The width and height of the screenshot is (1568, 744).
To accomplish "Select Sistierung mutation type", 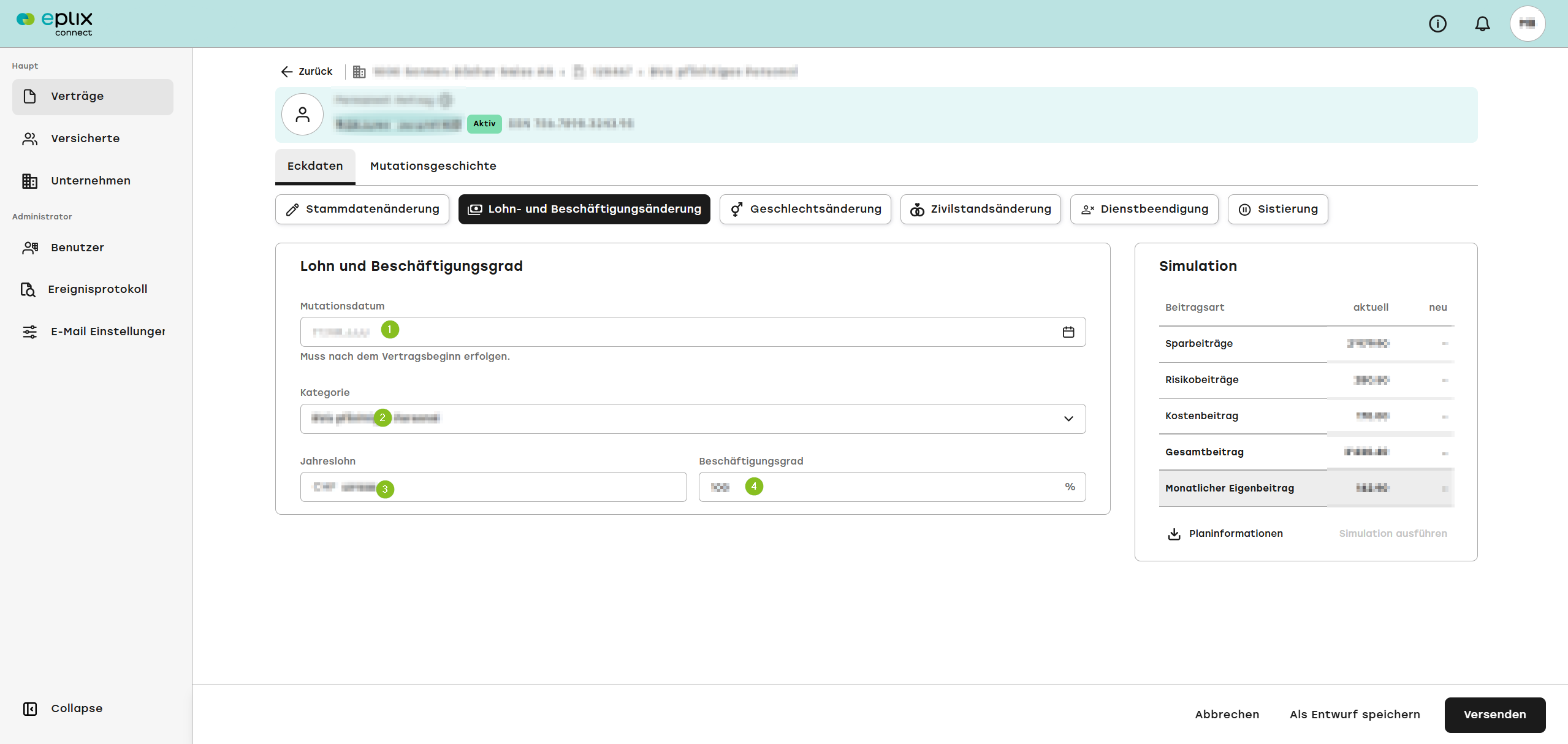I will tap(1278, 210).
